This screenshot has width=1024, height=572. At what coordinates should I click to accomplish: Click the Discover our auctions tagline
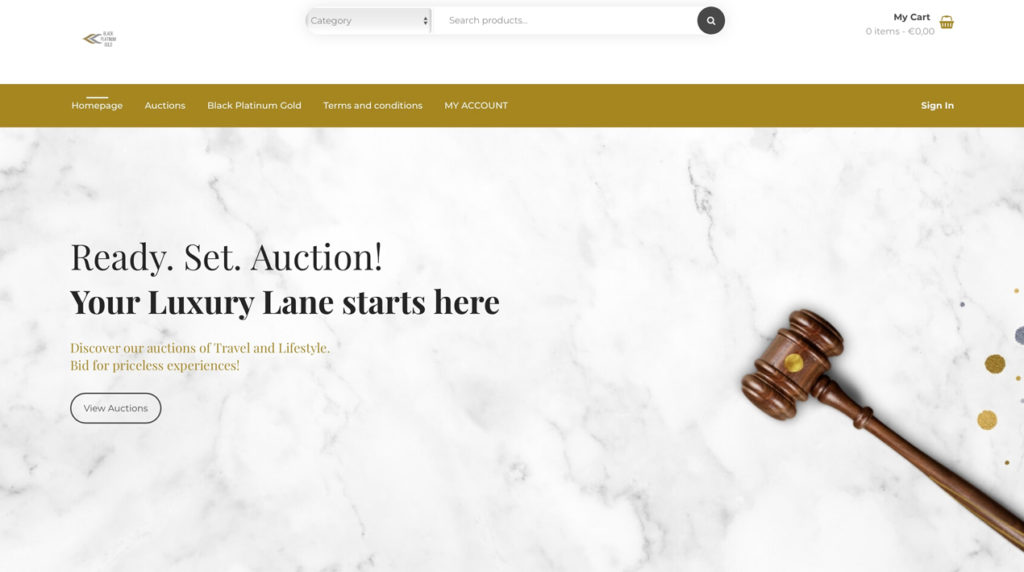pos(200,348)
